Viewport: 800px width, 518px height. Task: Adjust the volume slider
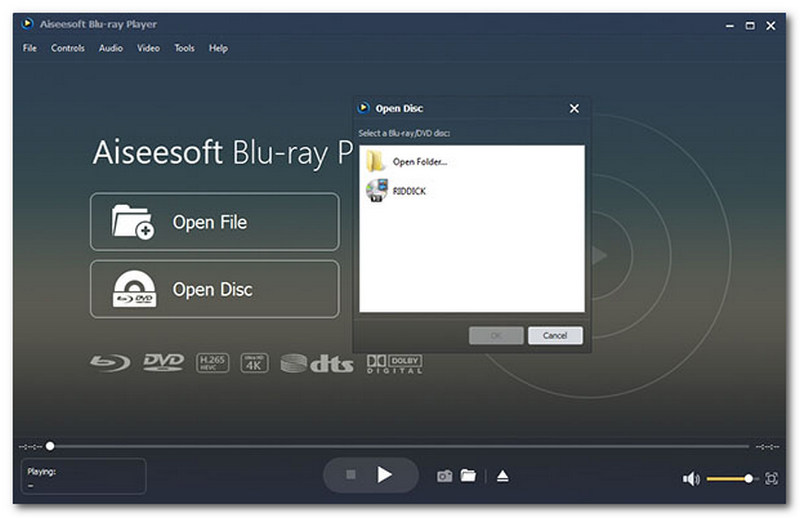[732, 479]
